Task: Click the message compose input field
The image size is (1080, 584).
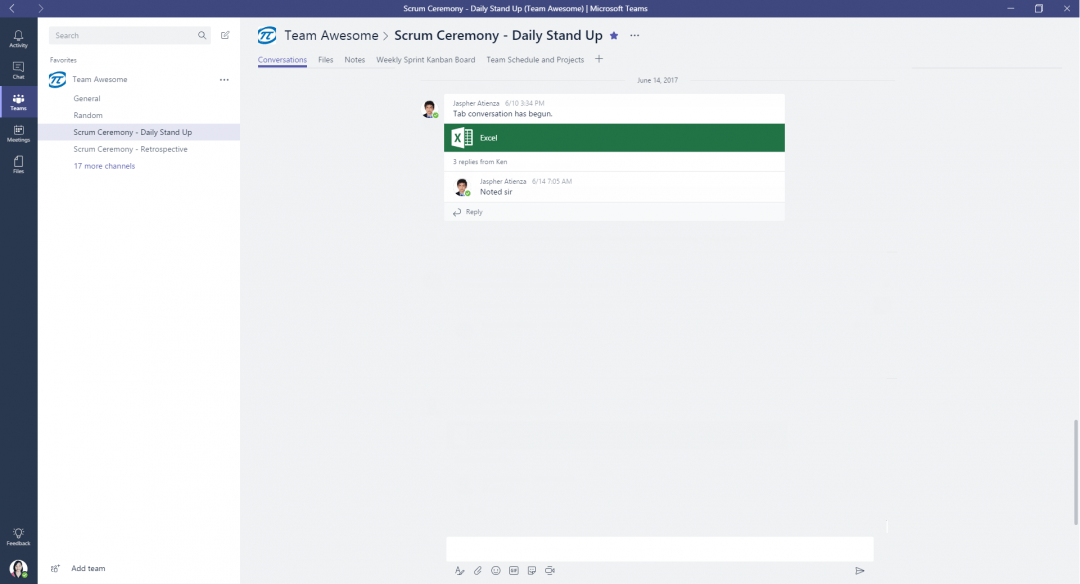Action: point(659,548)
